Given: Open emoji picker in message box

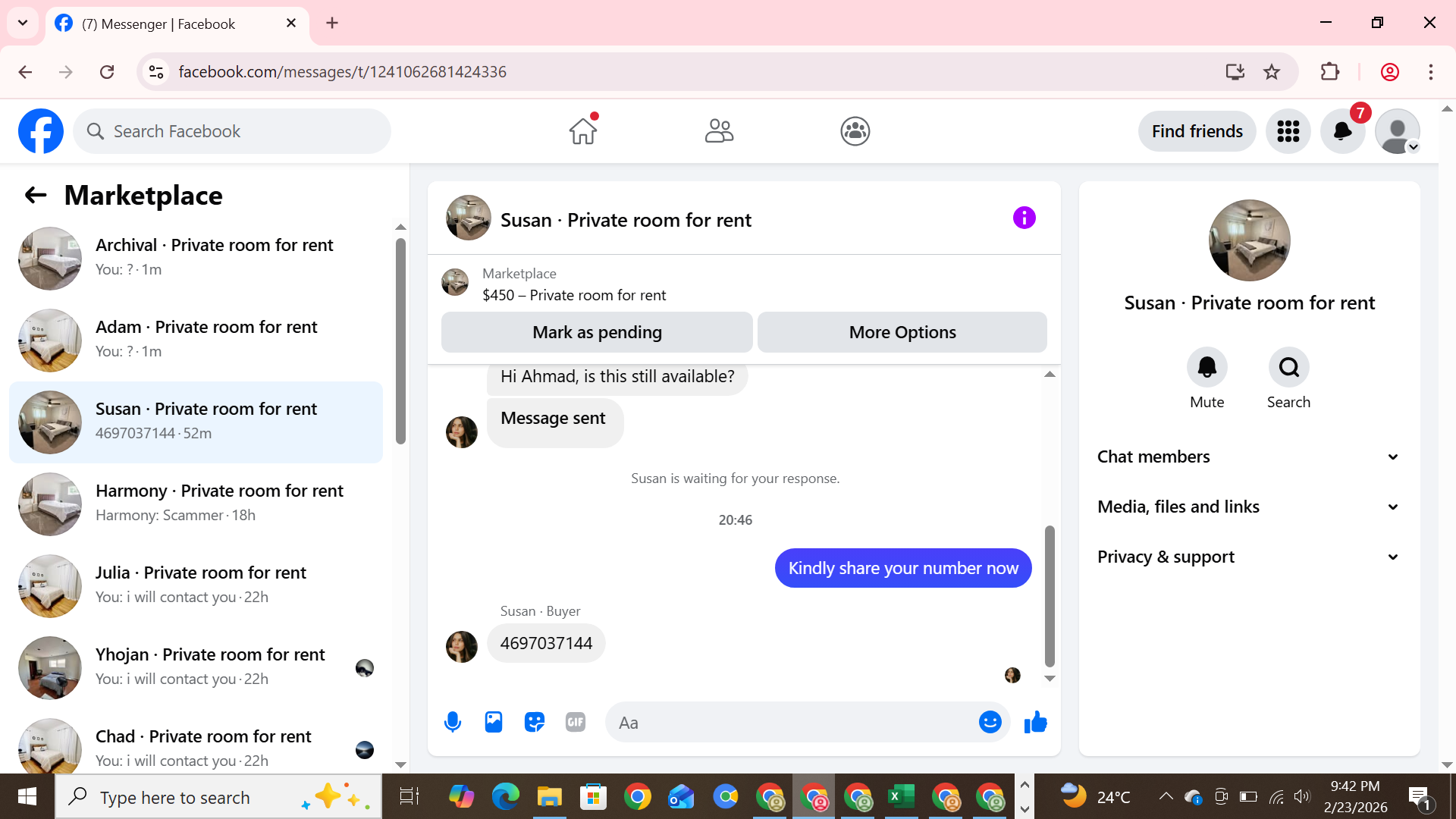Looking at the screenshot, I should click(x=990, y=722).
